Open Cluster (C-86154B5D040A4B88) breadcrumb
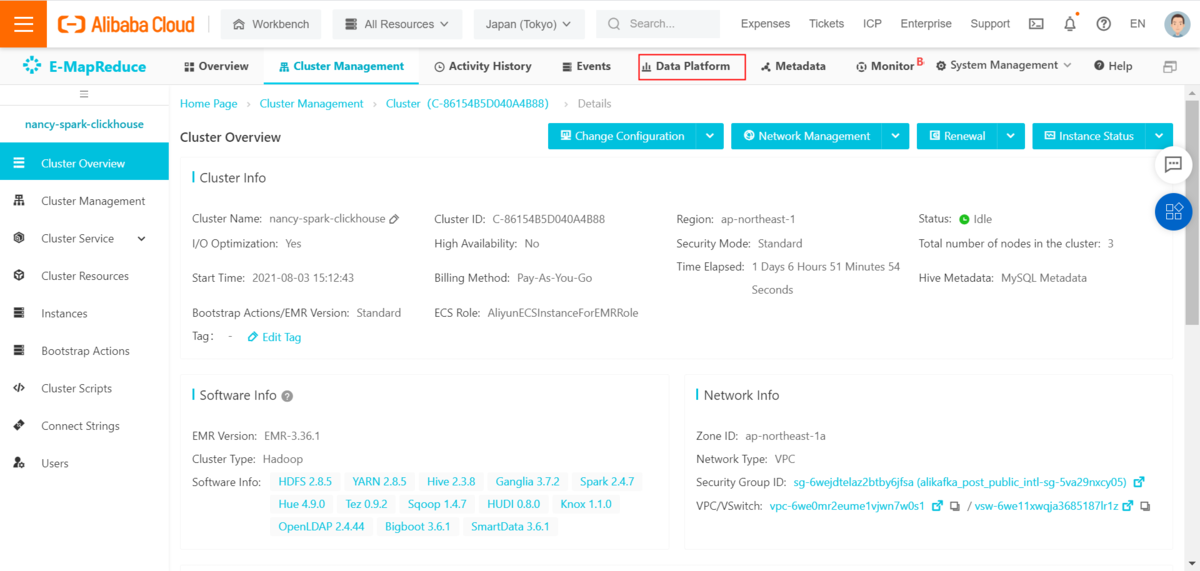Image resolution: width=1200 pixels, height=571 pixels. [x=467, y=104]
